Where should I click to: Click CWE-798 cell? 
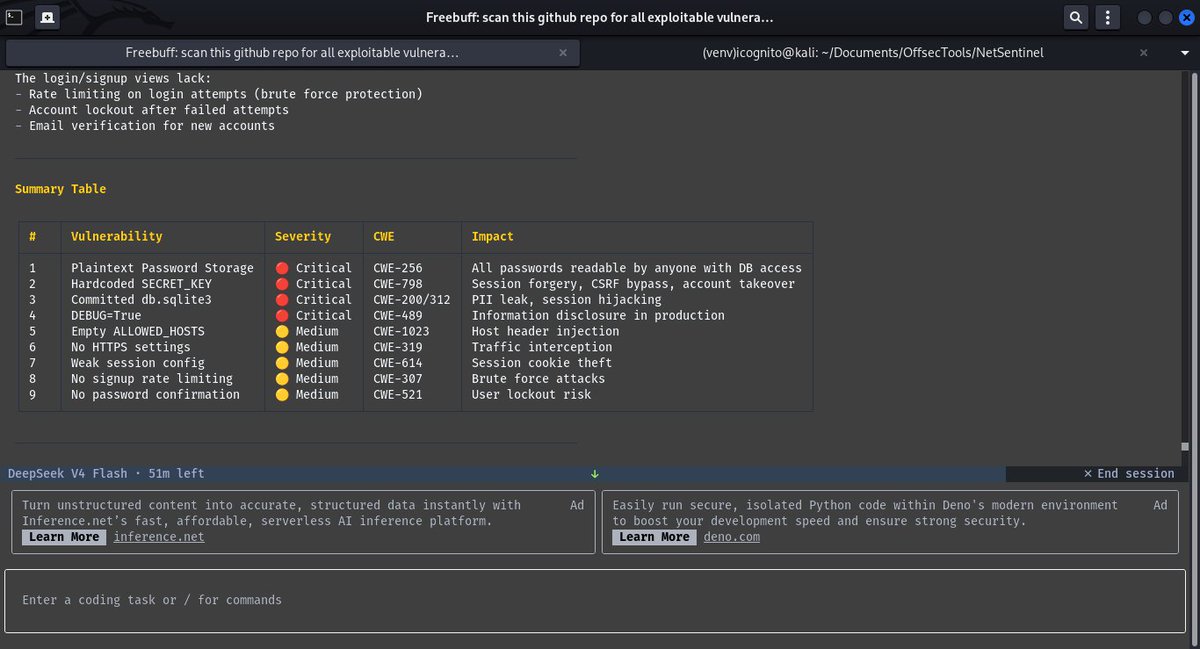pos(397,284)
